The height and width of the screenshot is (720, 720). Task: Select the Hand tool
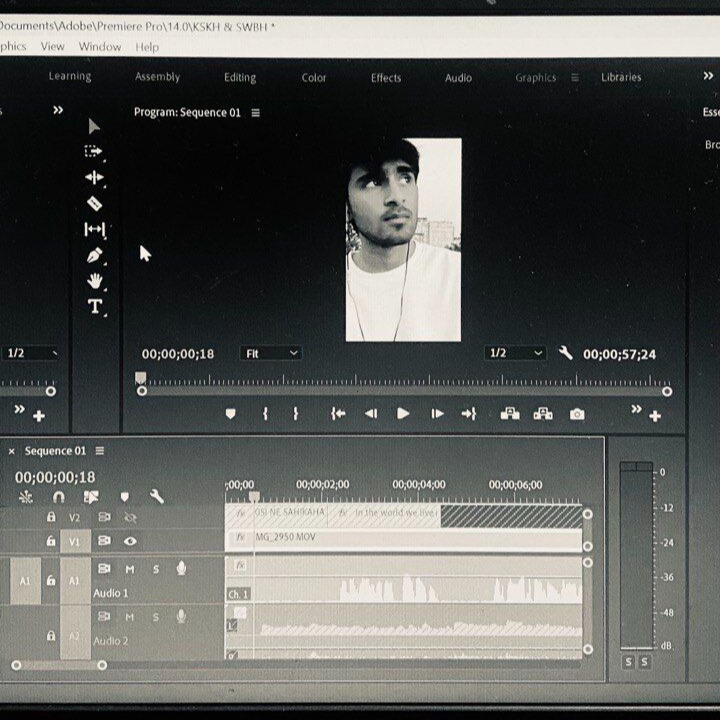point(94,281)
